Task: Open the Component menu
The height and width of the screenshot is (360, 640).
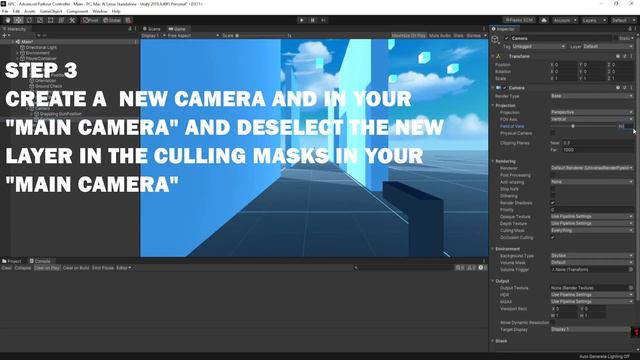Action: click(77, 11)
